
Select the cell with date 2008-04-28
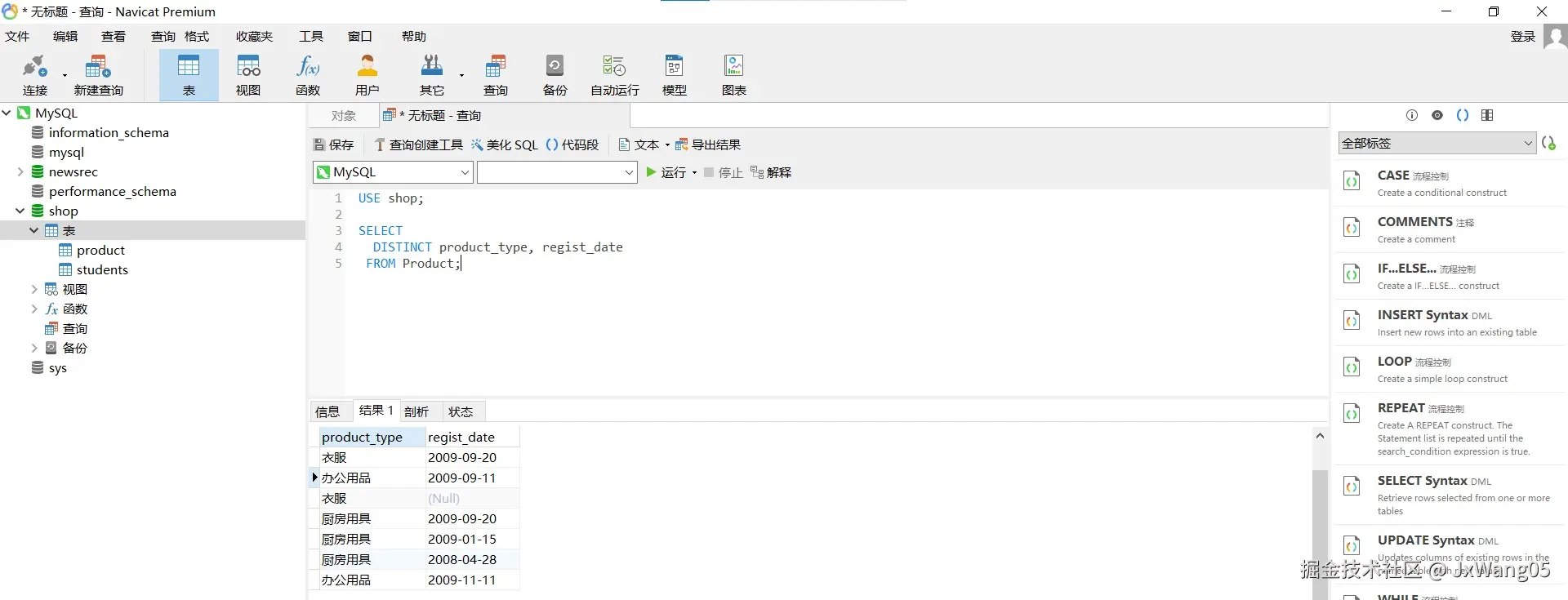[472, 559]
